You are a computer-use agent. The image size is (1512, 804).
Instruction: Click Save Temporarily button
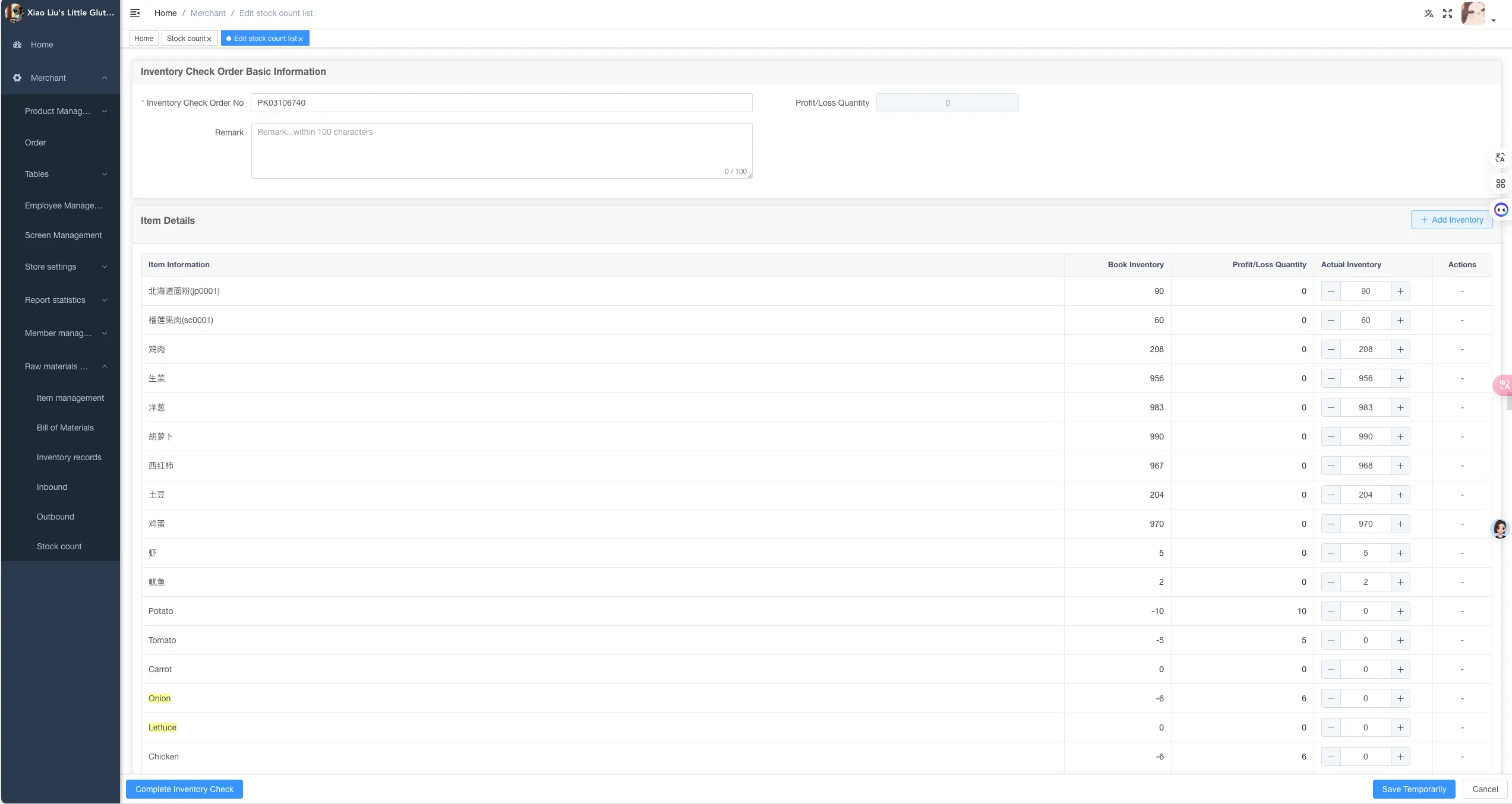click(1414, 789)
